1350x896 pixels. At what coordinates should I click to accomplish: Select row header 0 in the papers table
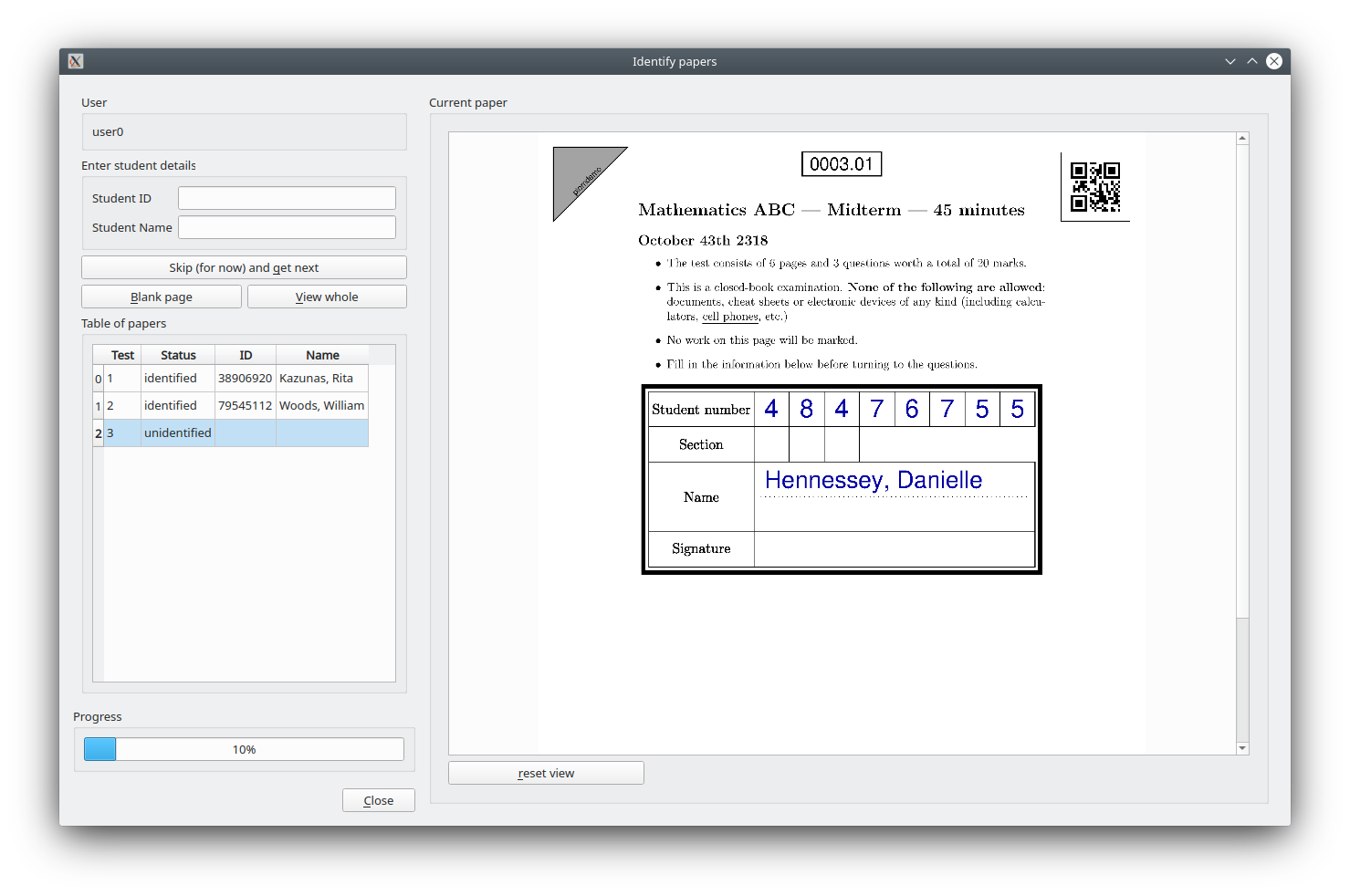[x=99, y=379]
